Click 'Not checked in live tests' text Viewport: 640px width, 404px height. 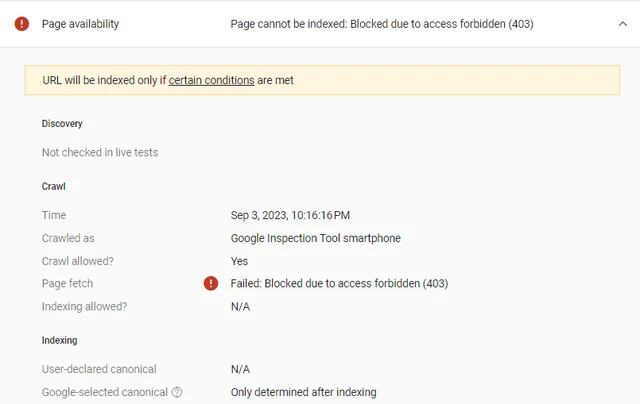click(x=100, y=153)
